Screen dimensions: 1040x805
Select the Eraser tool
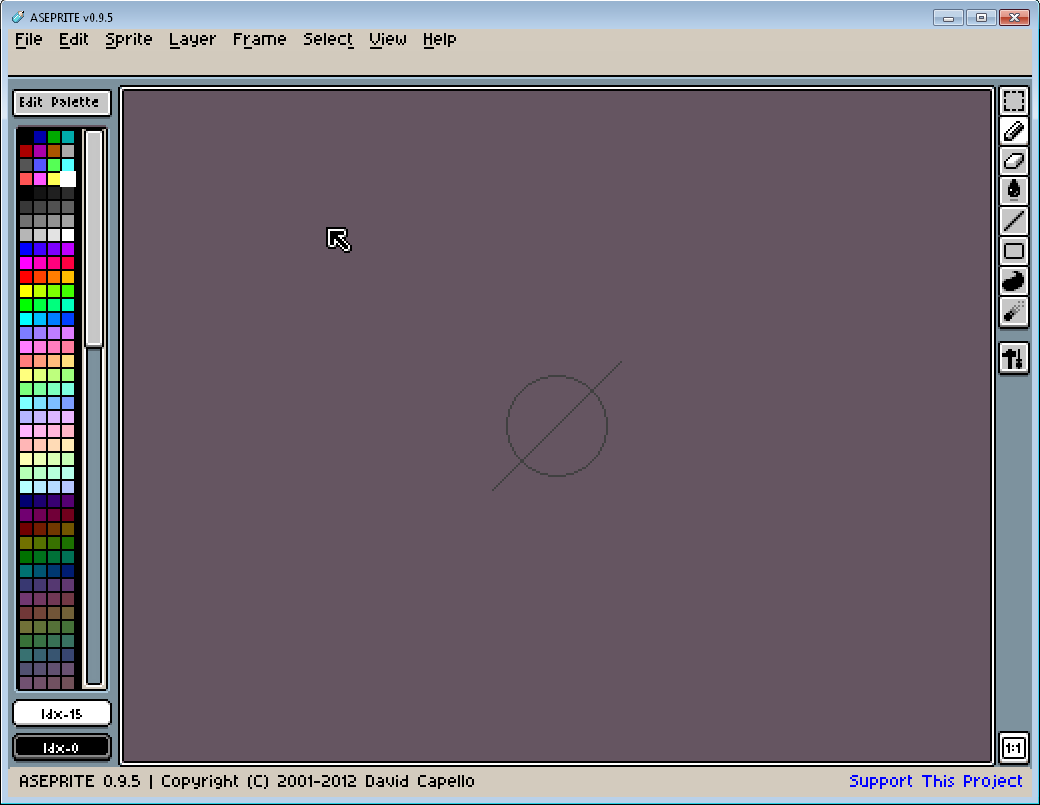(x=1013, y=161)
